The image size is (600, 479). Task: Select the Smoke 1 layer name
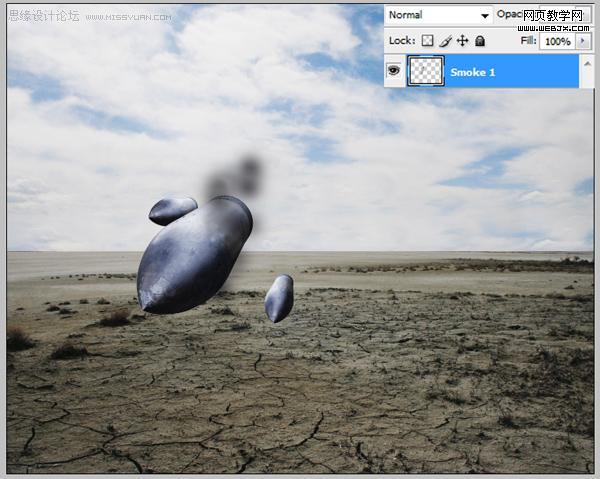click(x=473, y=72)
